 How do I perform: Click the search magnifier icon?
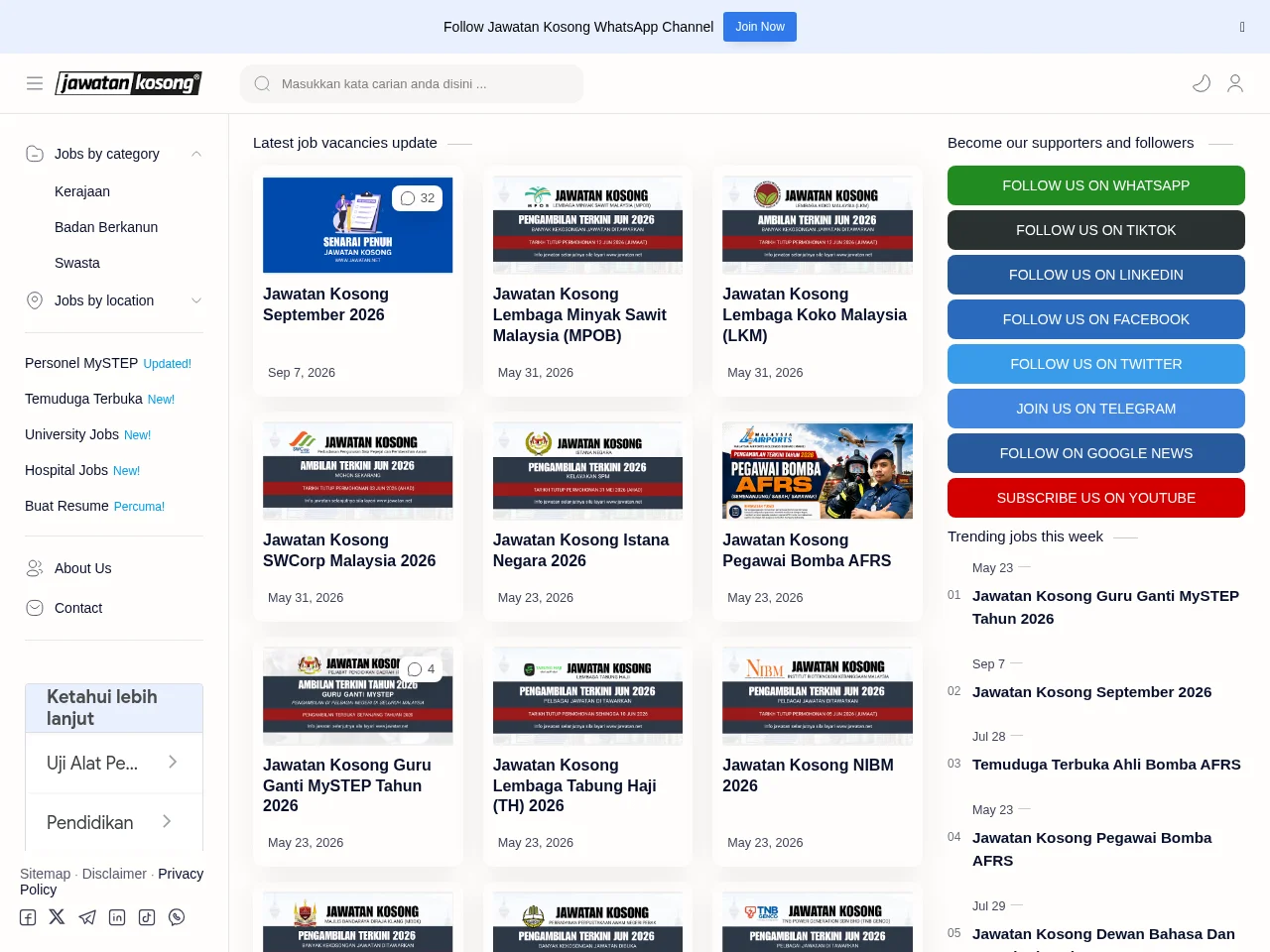[262, 84]
